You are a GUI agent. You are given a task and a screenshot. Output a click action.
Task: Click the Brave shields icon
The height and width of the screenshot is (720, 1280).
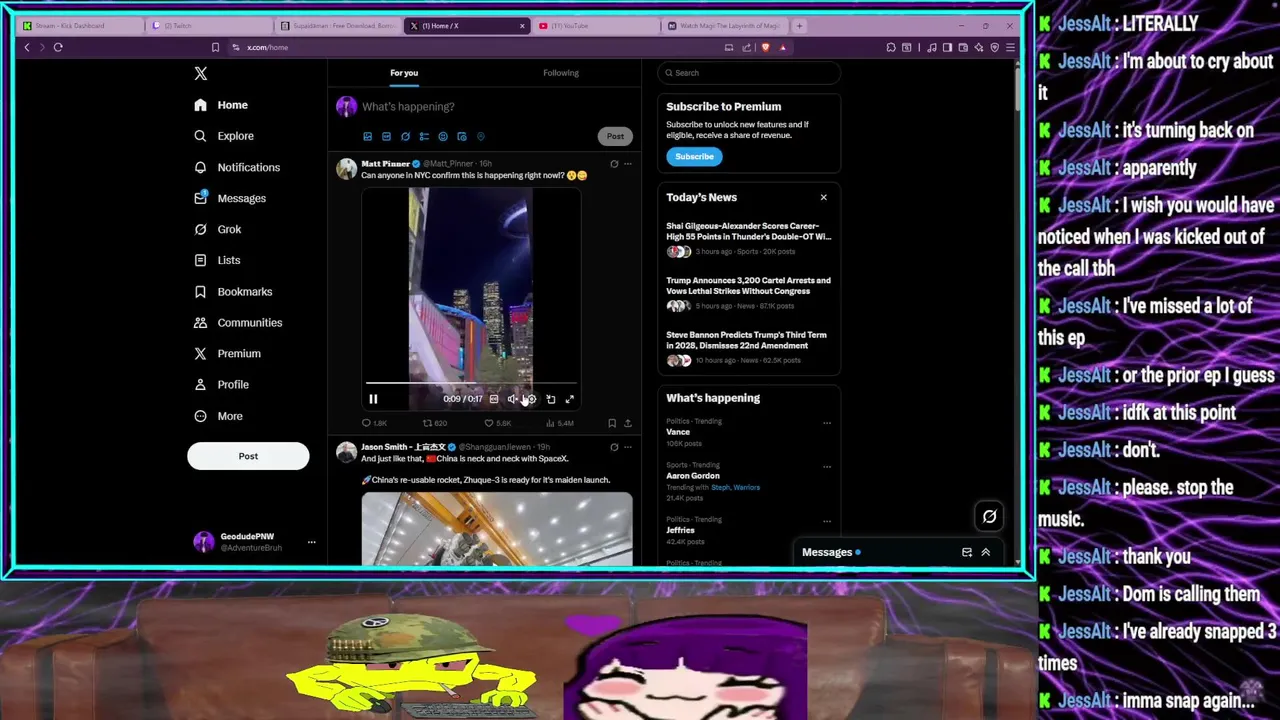point(766,47)
